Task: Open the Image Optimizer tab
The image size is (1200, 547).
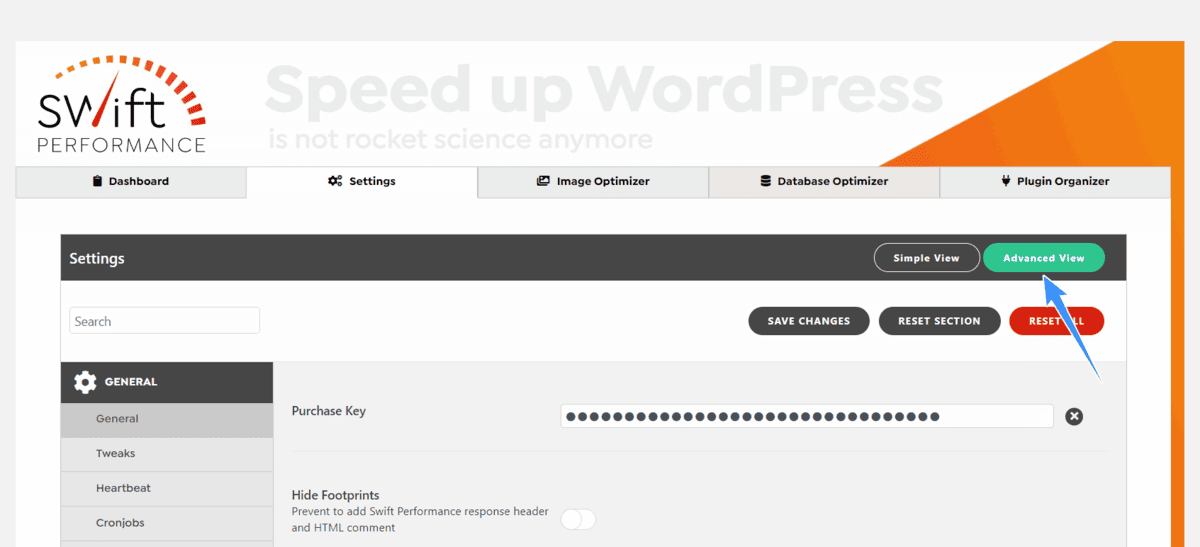Action: [x=593, y=181]
